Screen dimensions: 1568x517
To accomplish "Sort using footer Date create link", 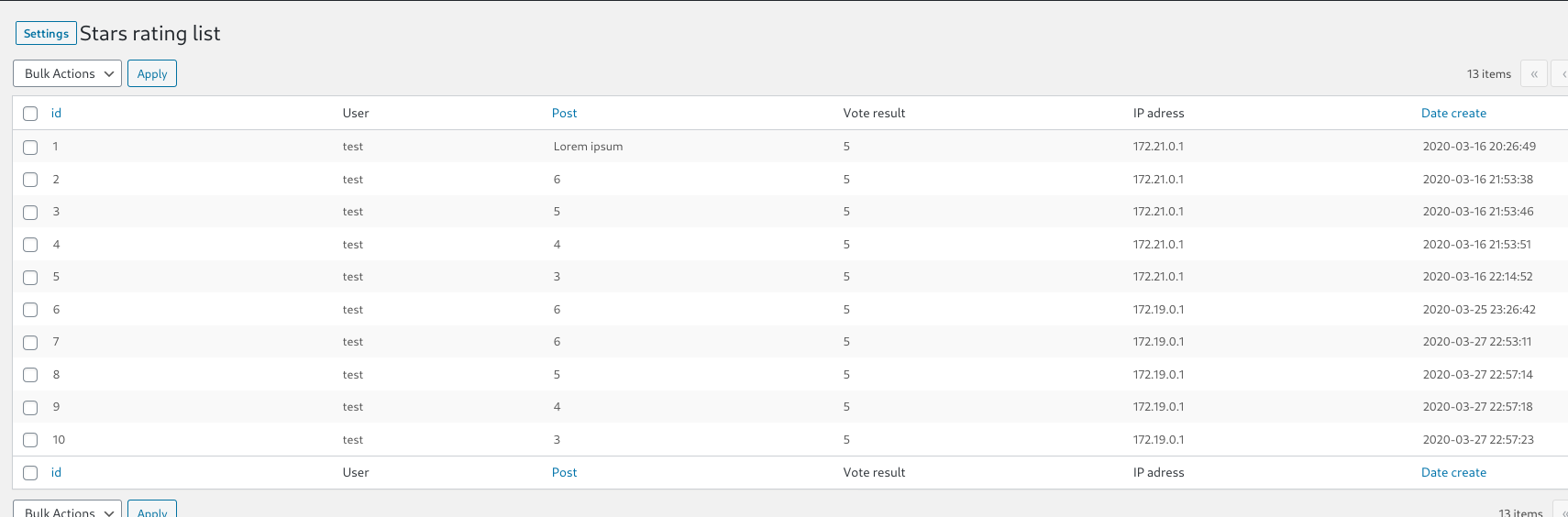I will click(x=1453, y=472).
